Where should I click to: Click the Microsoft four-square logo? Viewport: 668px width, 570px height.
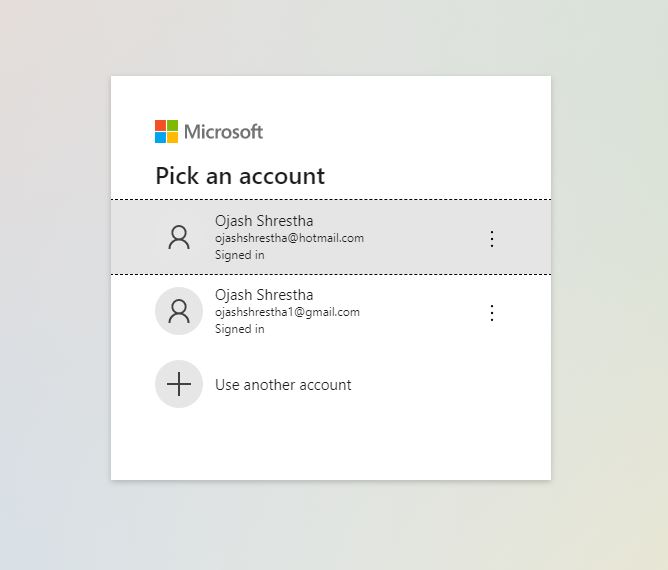point(166,132)
